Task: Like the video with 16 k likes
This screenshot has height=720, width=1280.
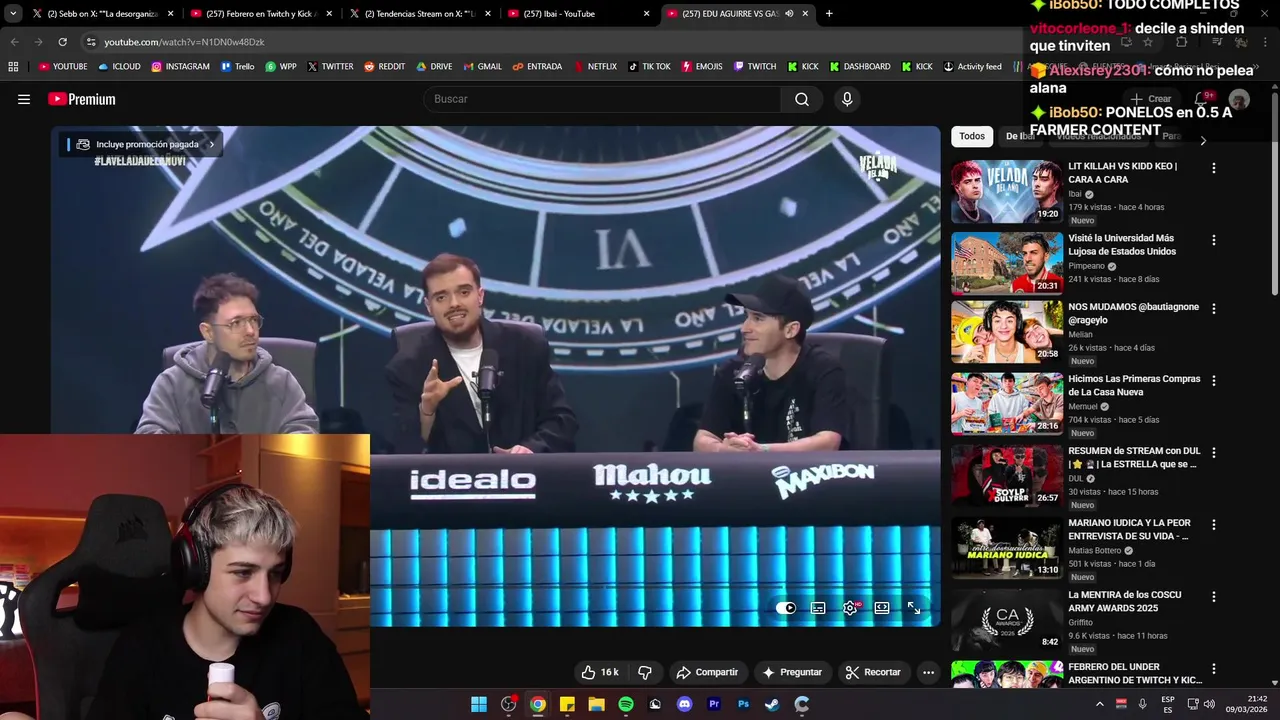Action: tap(600, 672)
